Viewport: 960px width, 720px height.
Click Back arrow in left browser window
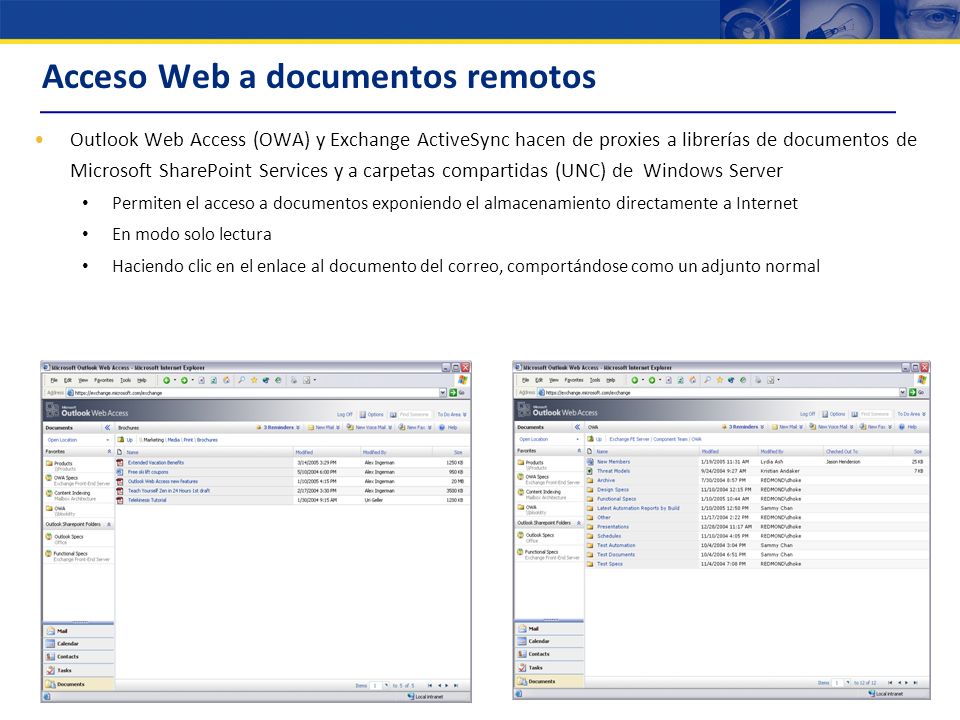pos(167,380)
